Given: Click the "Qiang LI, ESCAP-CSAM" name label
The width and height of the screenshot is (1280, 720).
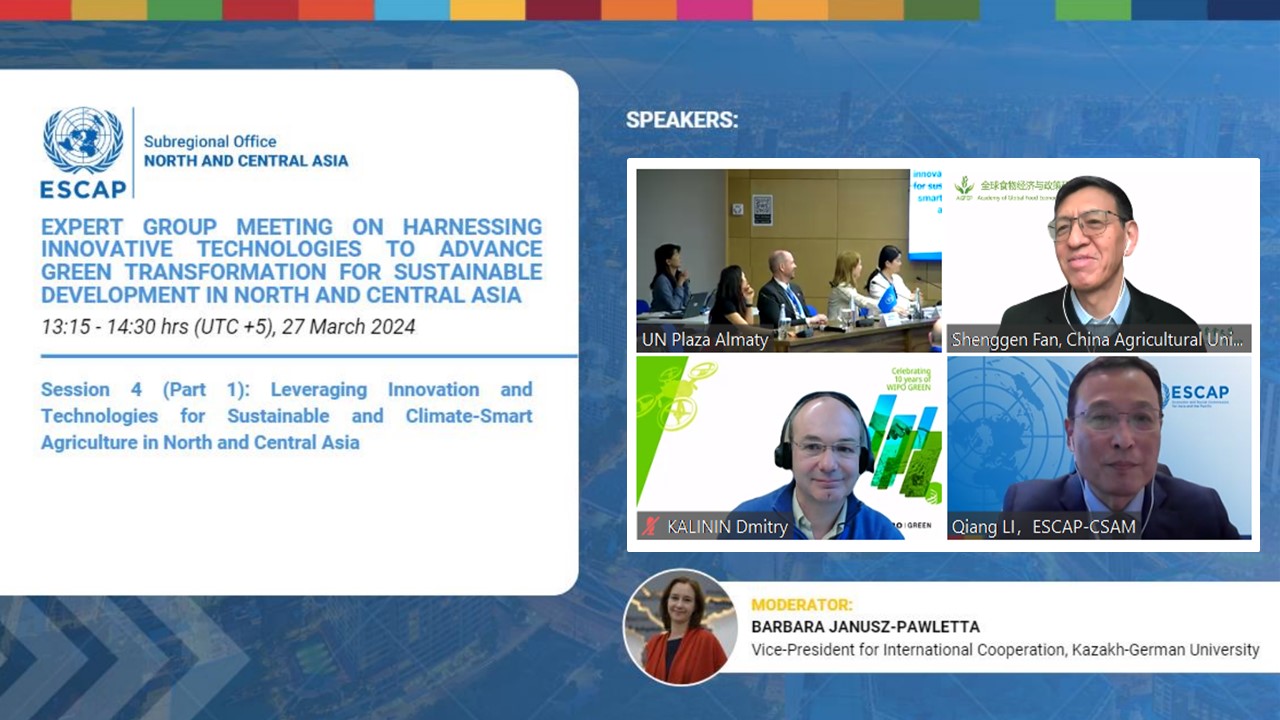Looking at the screenshot, I should click(1043, 527).
